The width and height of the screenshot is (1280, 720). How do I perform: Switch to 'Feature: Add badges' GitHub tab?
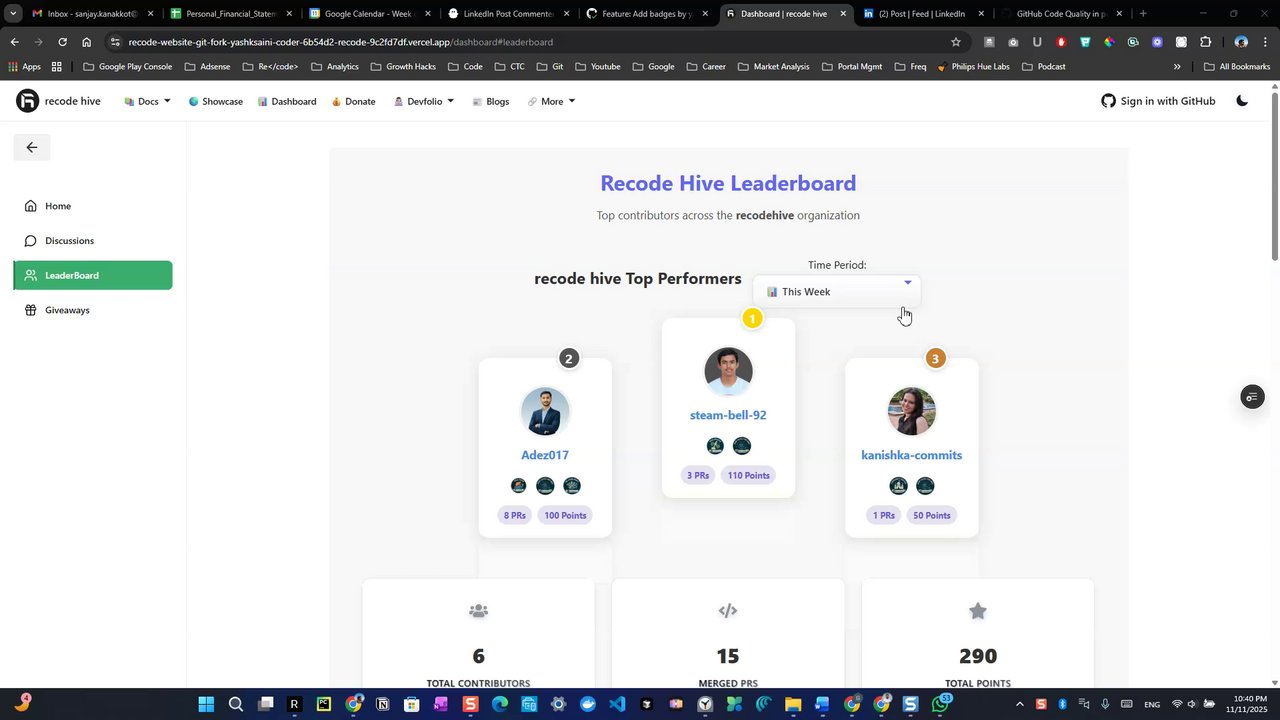(645, 14)
